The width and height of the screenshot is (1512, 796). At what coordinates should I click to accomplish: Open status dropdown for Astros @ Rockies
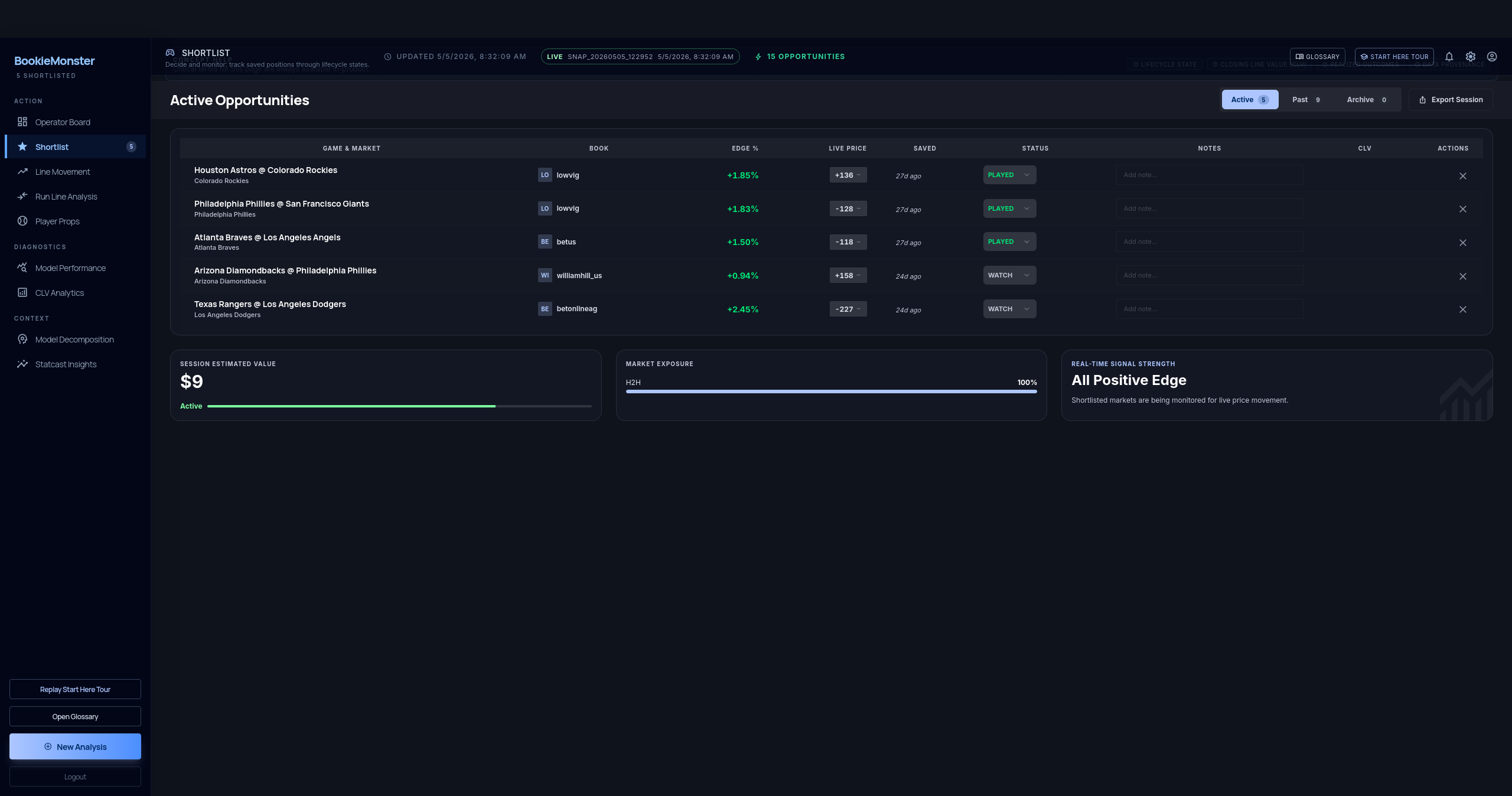(x=1009, y=175)
